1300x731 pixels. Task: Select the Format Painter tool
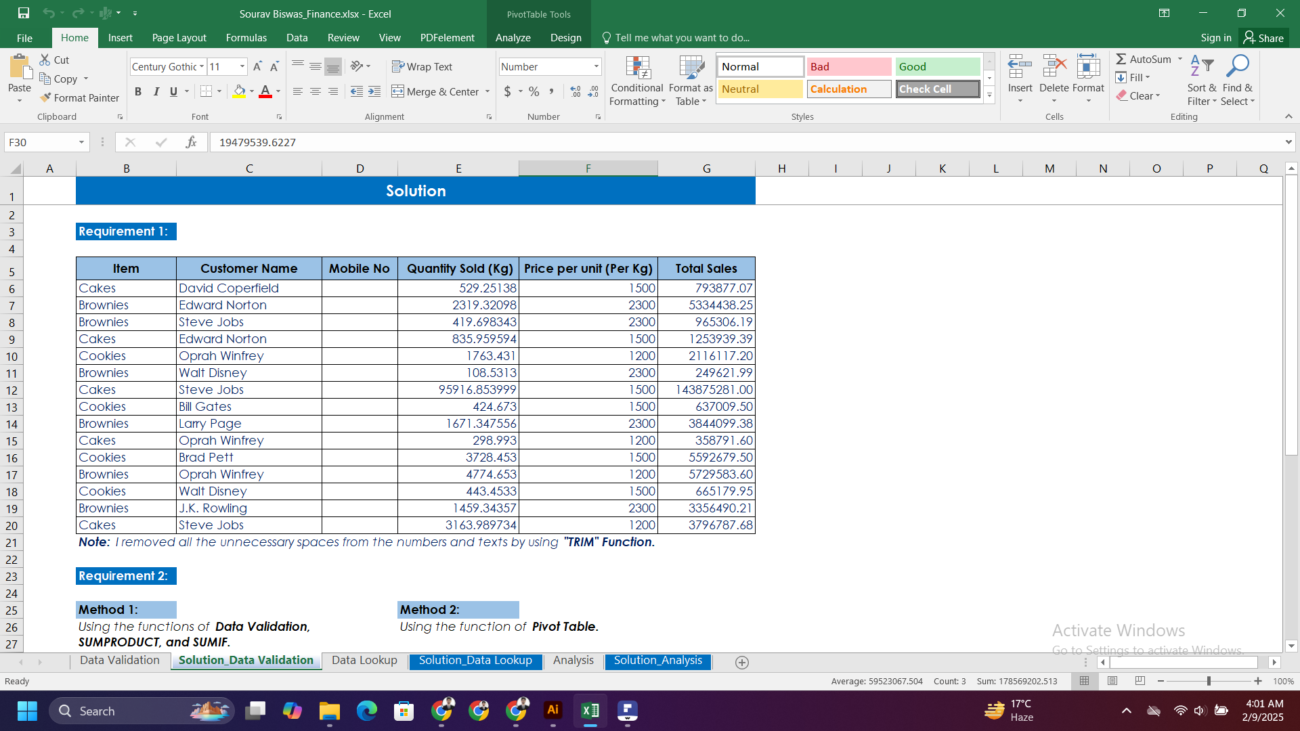pyautogui.click(x=79, y=98)
